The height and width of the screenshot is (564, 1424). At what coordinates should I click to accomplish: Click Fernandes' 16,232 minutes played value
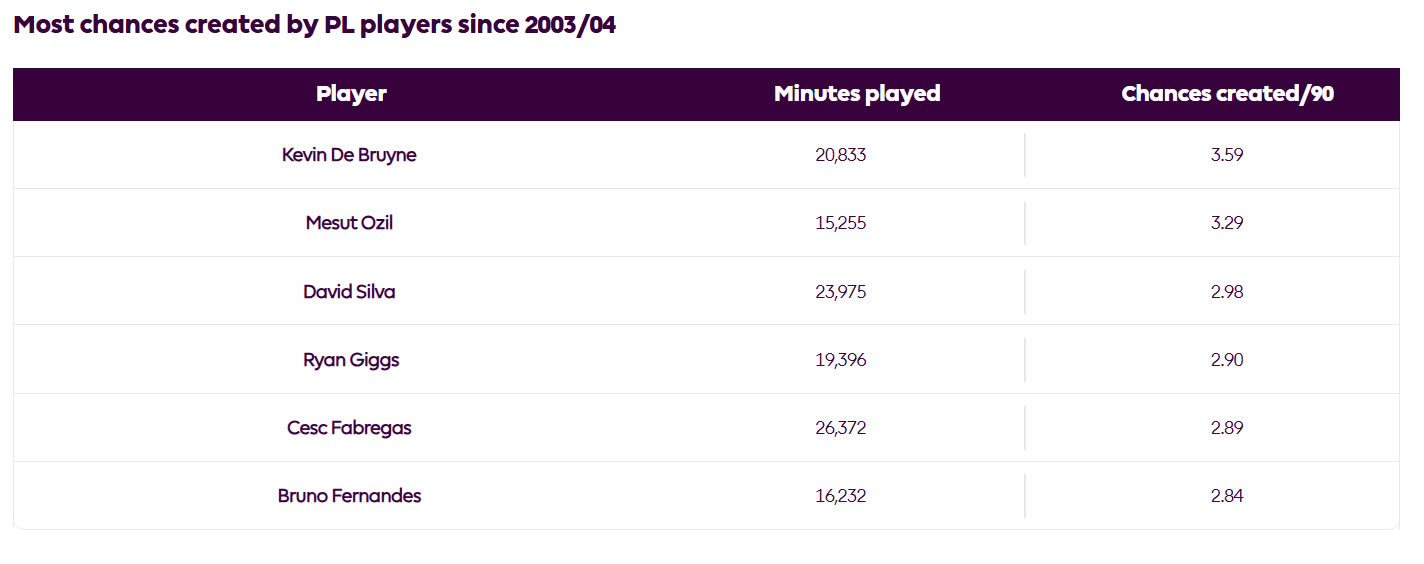pos(841,496)
